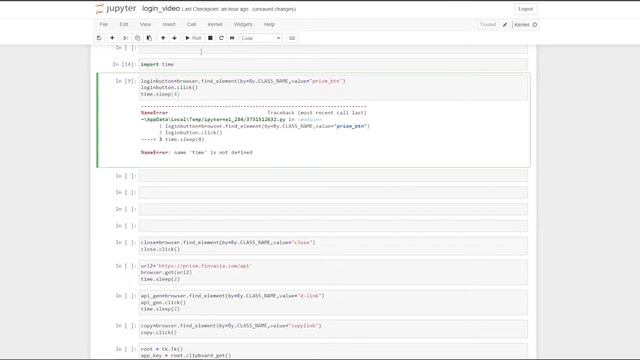Open the cell type Code dropdown

260,38
